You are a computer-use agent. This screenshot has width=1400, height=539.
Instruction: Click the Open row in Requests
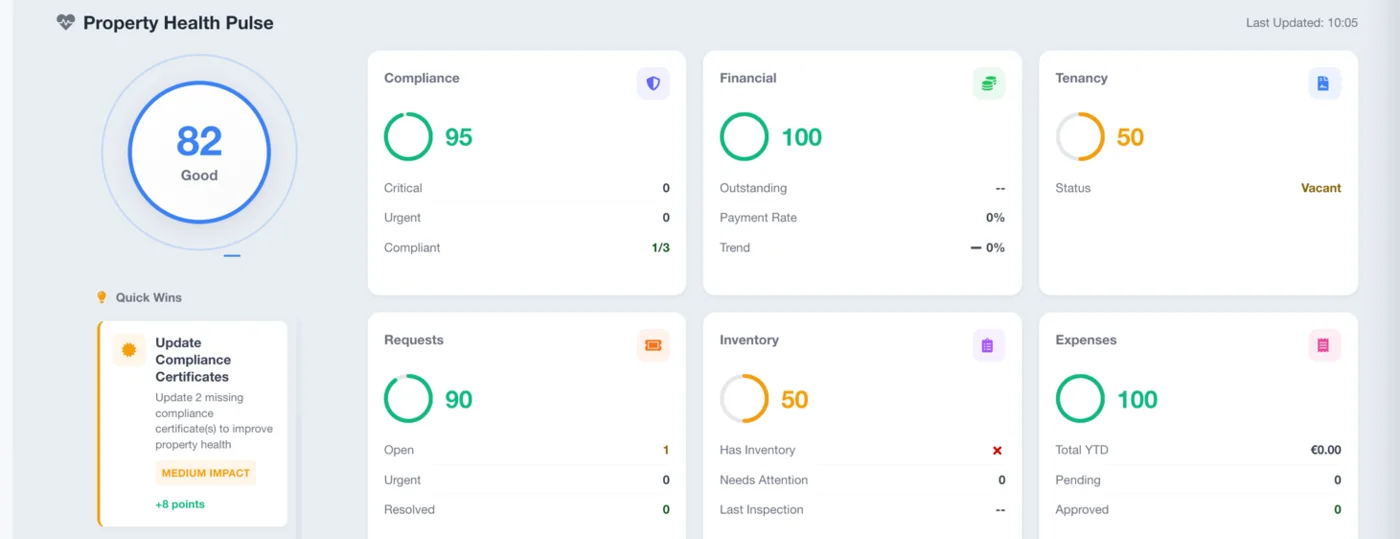527,450
